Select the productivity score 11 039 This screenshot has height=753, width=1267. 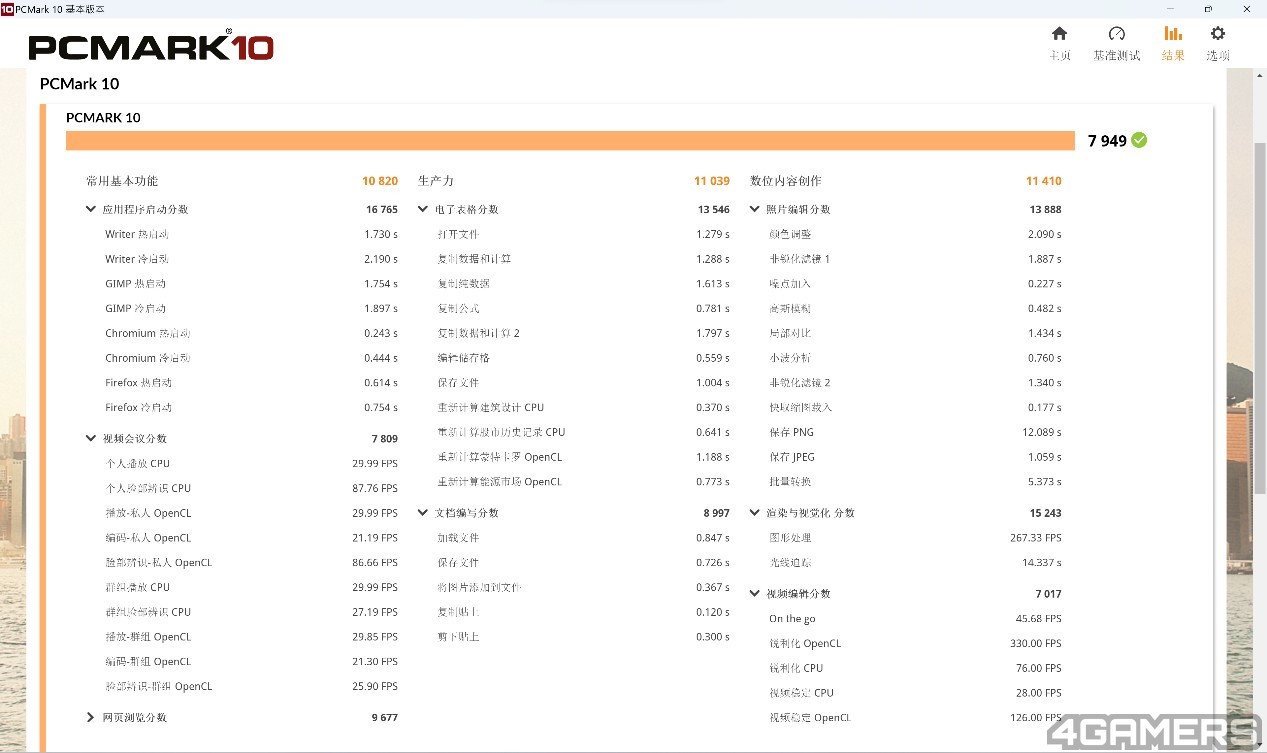(712, 181)
